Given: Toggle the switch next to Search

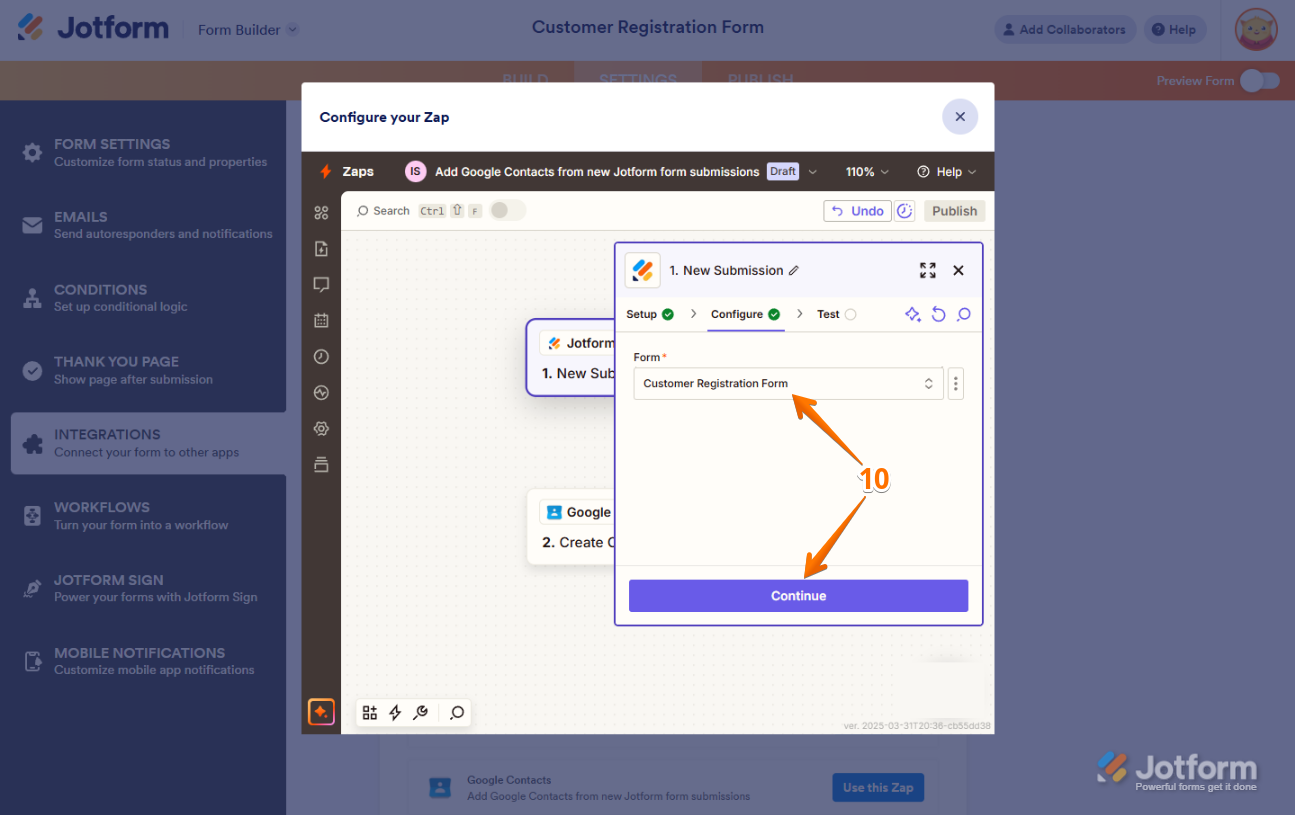Looking at the screenshot, I should (x=507, y=210).
